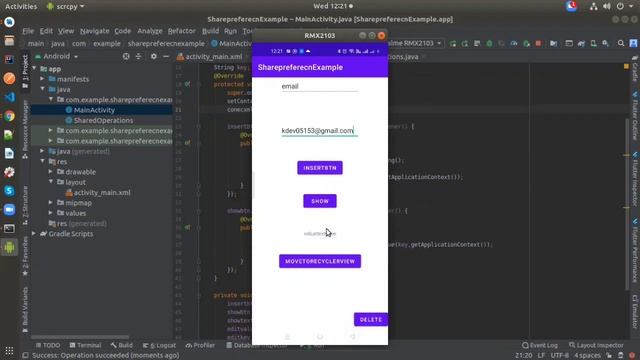The width and height of the screenshot is (640, 360).
Task: Collapse the res folder
Action: [x=42, y=161]
